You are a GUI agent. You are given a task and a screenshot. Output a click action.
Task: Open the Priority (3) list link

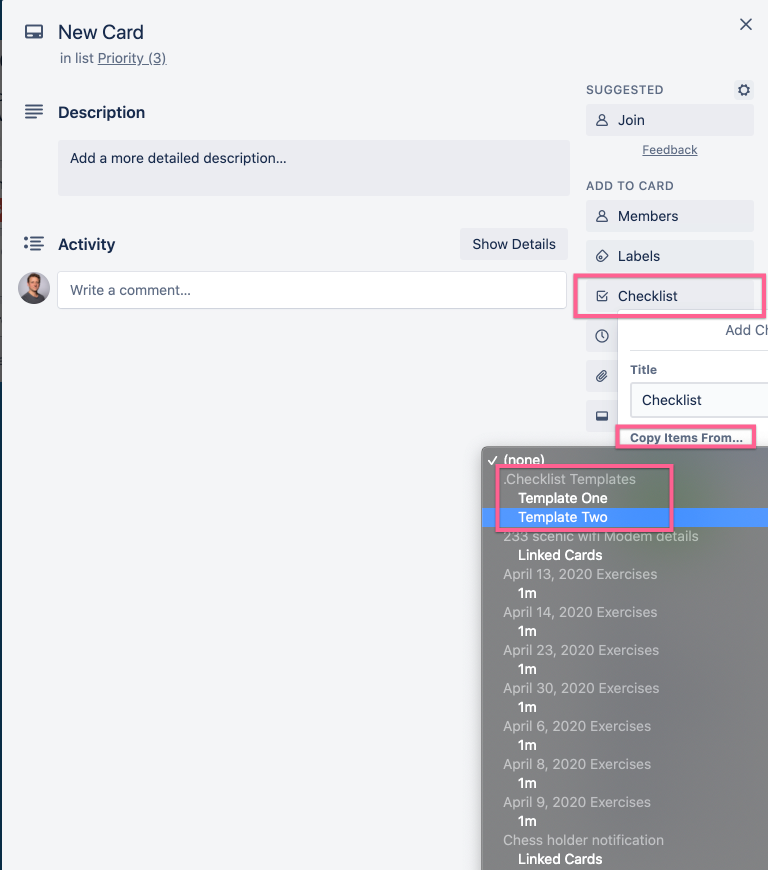click(x=132, y=58)
